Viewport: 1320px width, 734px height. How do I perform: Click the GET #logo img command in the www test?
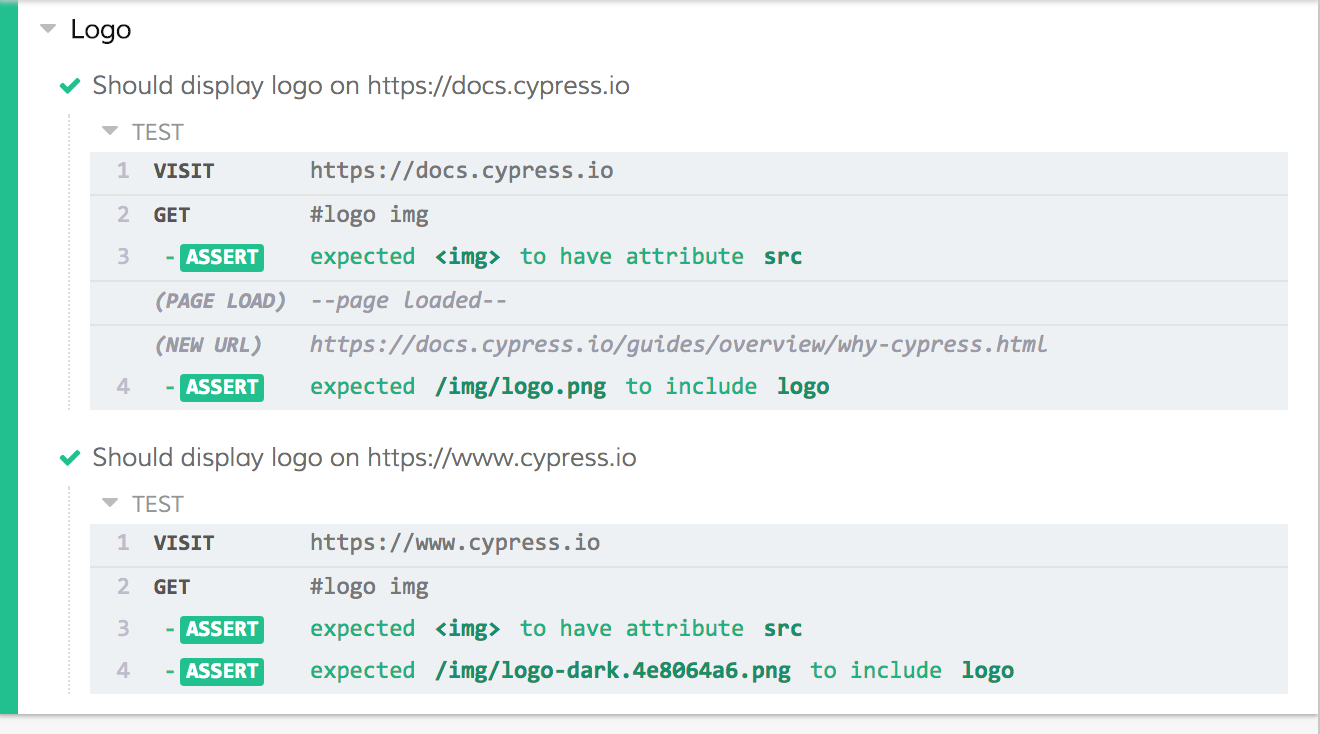point(171,586)
